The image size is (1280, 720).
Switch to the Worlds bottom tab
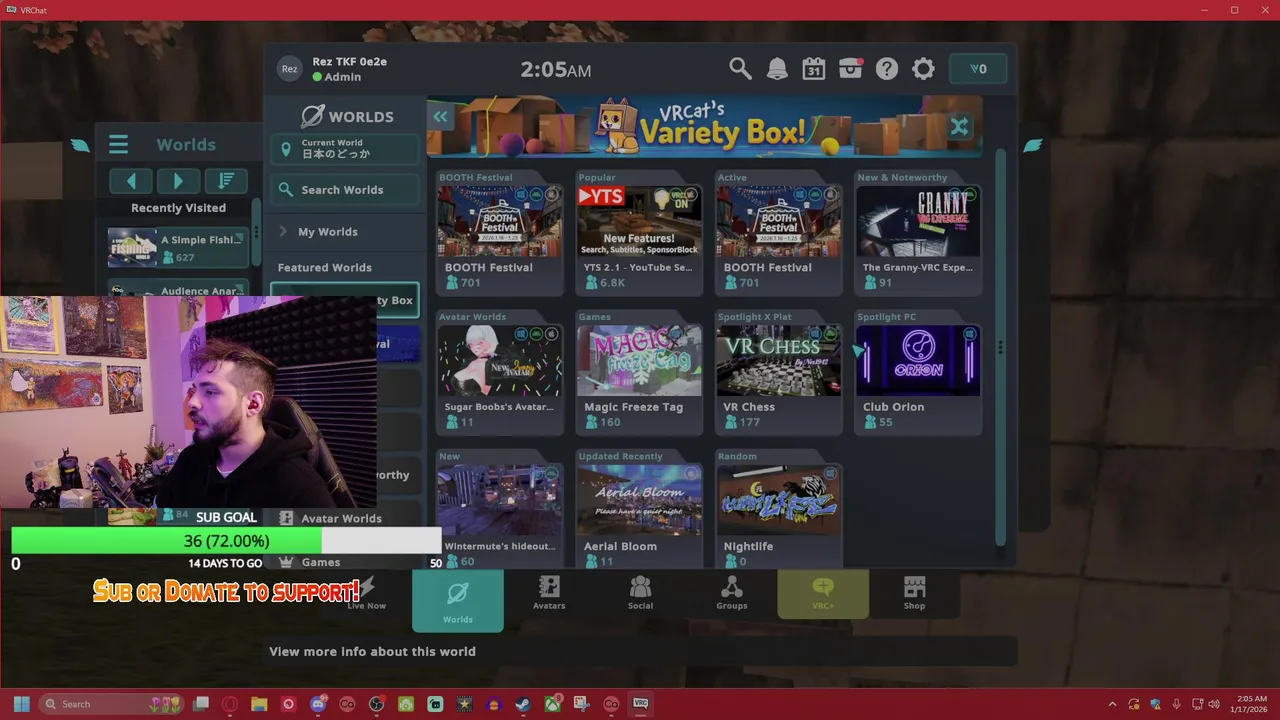click(458, 600)
